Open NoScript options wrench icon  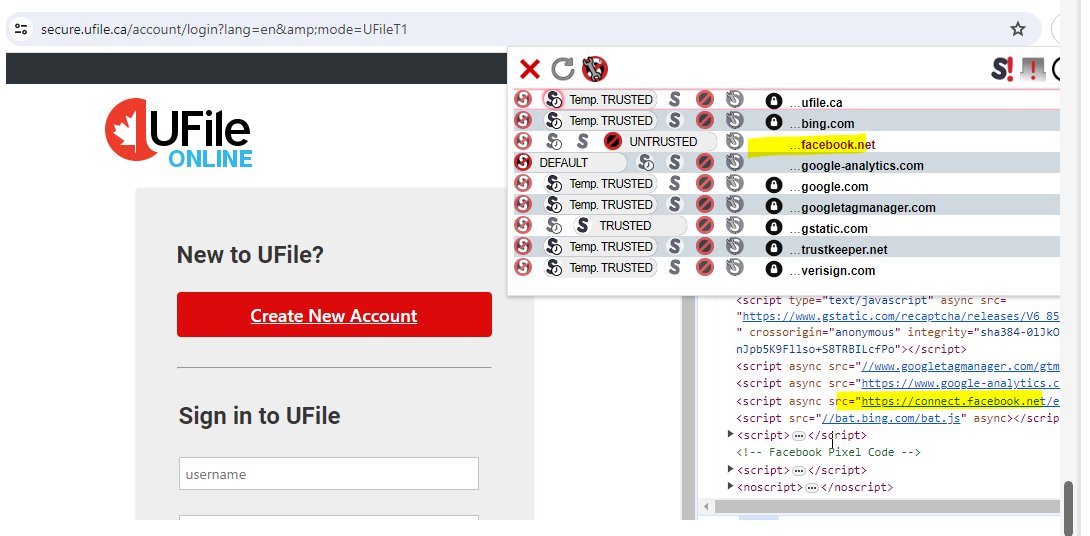594,70
